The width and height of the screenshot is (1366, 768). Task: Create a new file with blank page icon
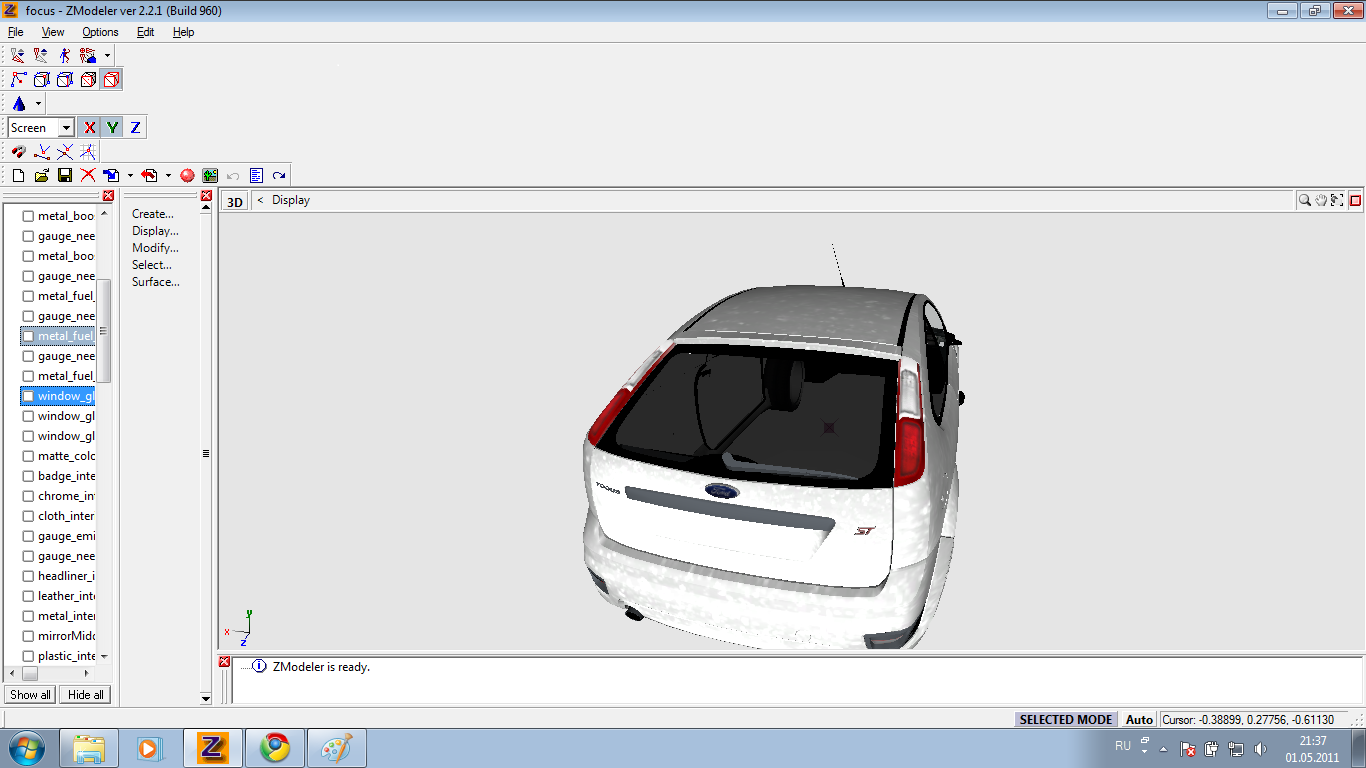pos(18,175)
